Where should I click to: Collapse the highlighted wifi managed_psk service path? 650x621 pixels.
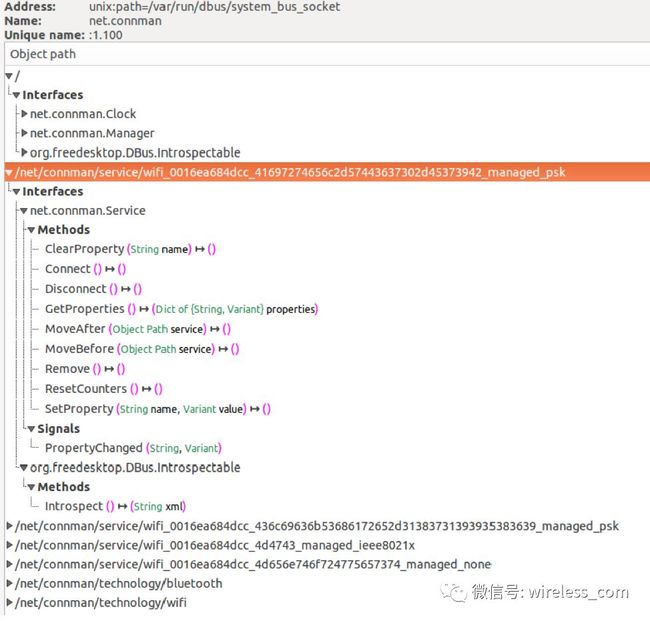point(9,172)
